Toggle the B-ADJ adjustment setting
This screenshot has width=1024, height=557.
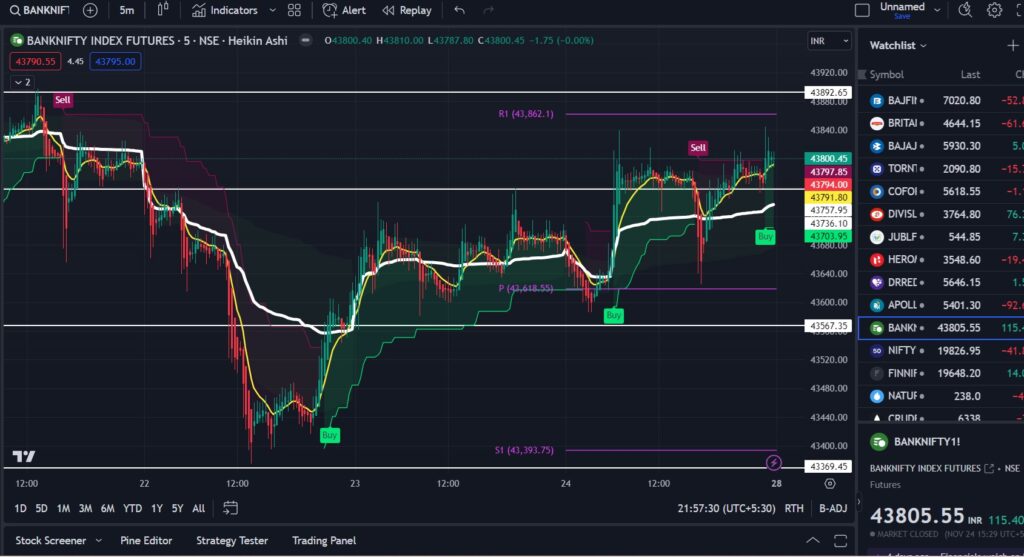click(x=833, y=509)
